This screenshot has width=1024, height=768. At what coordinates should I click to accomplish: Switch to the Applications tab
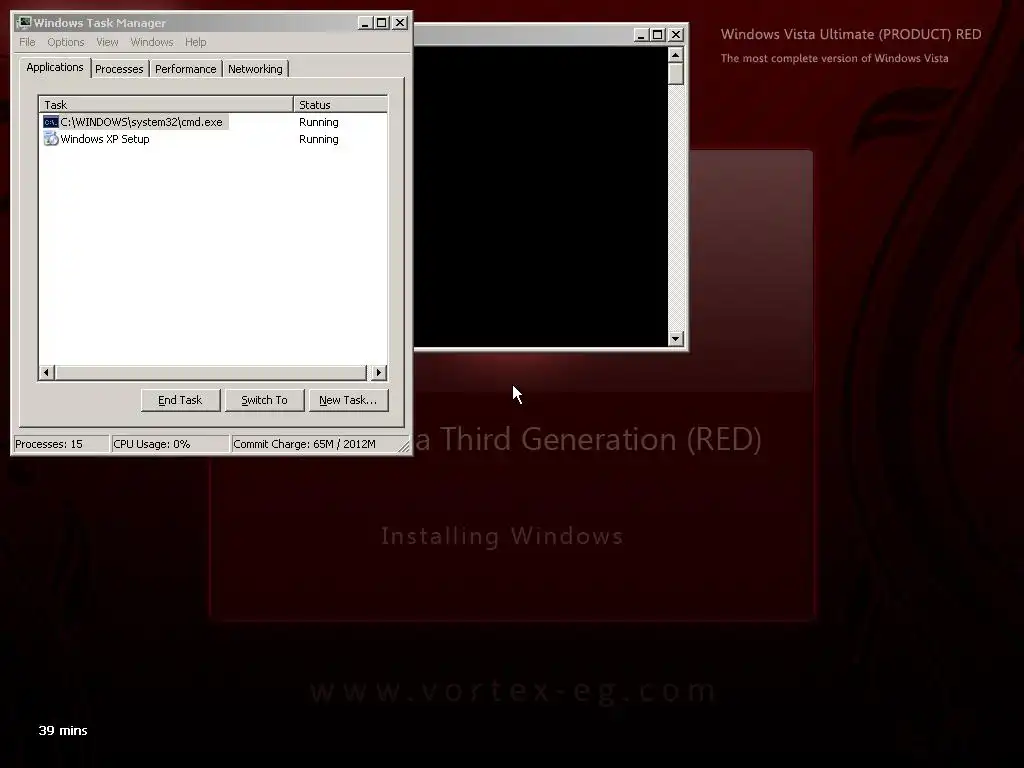(55, 67)
